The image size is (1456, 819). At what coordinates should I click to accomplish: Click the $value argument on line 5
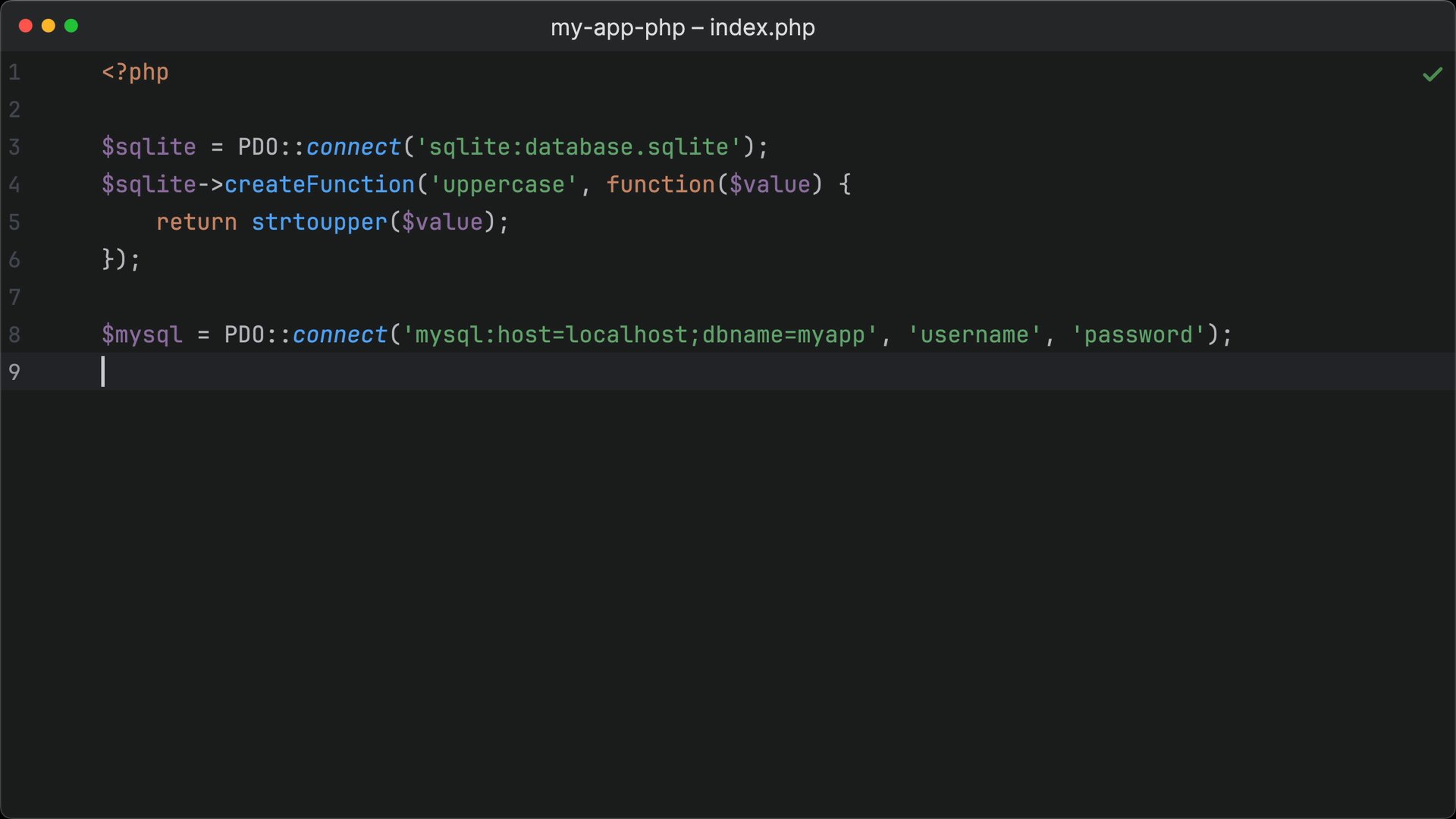point(442,222)
